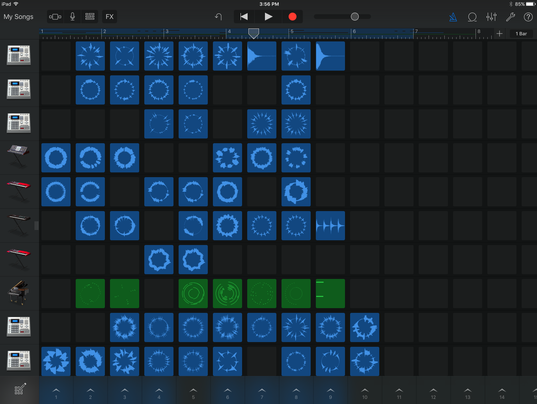The image size is (537, 404).
Task: Toggle the green piano loop in column six
Action: pyautogui.click(x=227, y=293)
